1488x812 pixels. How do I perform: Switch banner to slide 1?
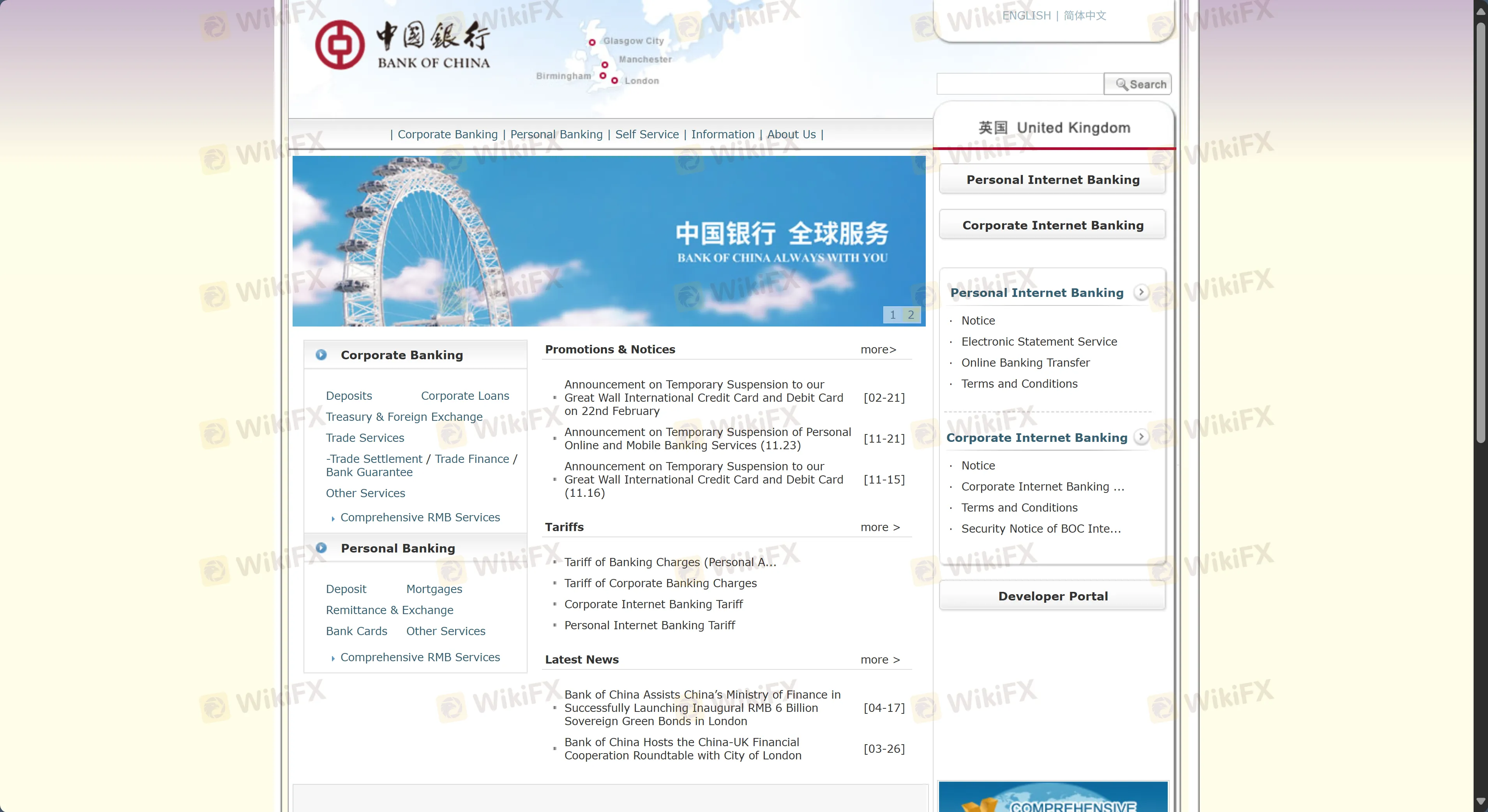(x=893, y=315)
